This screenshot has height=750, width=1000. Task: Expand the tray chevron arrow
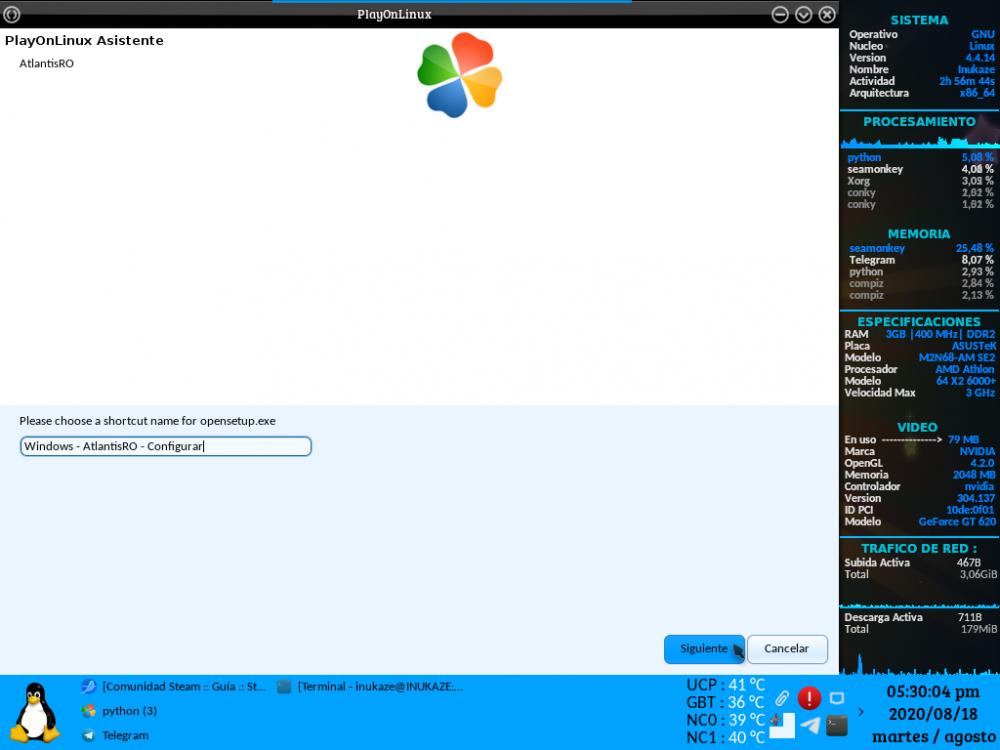[x=862, y=712]
